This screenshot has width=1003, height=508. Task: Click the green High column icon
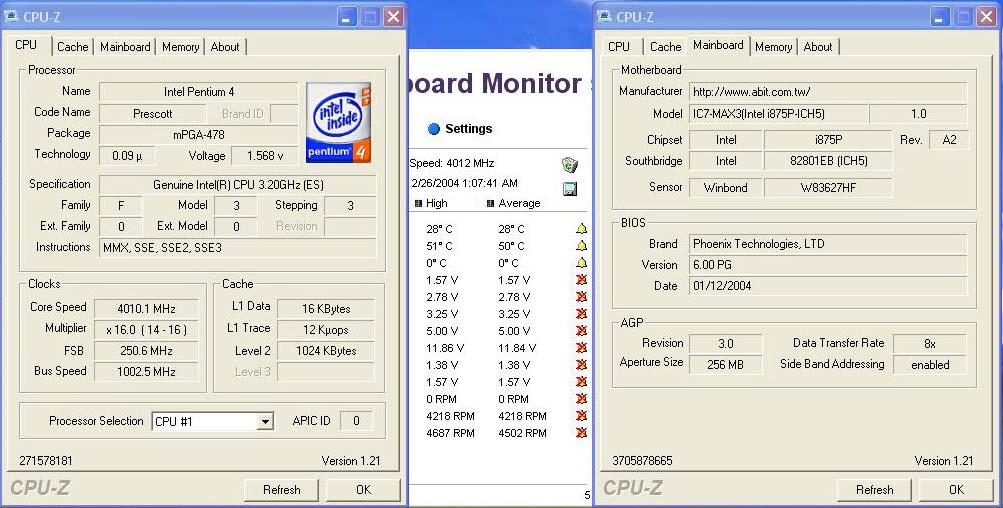click(418, 203)
